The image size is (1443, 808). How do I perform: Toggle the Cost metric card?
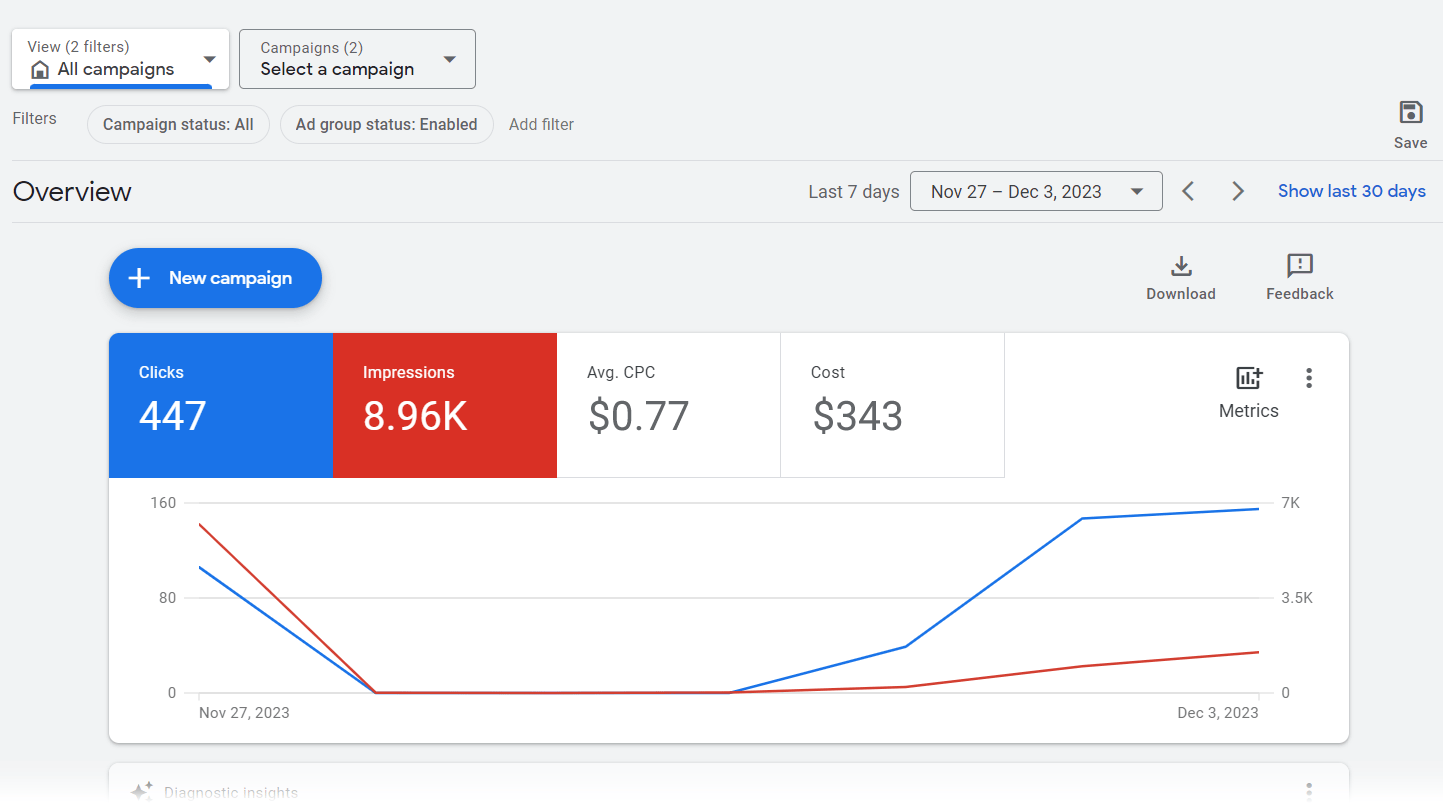(891, 404)
